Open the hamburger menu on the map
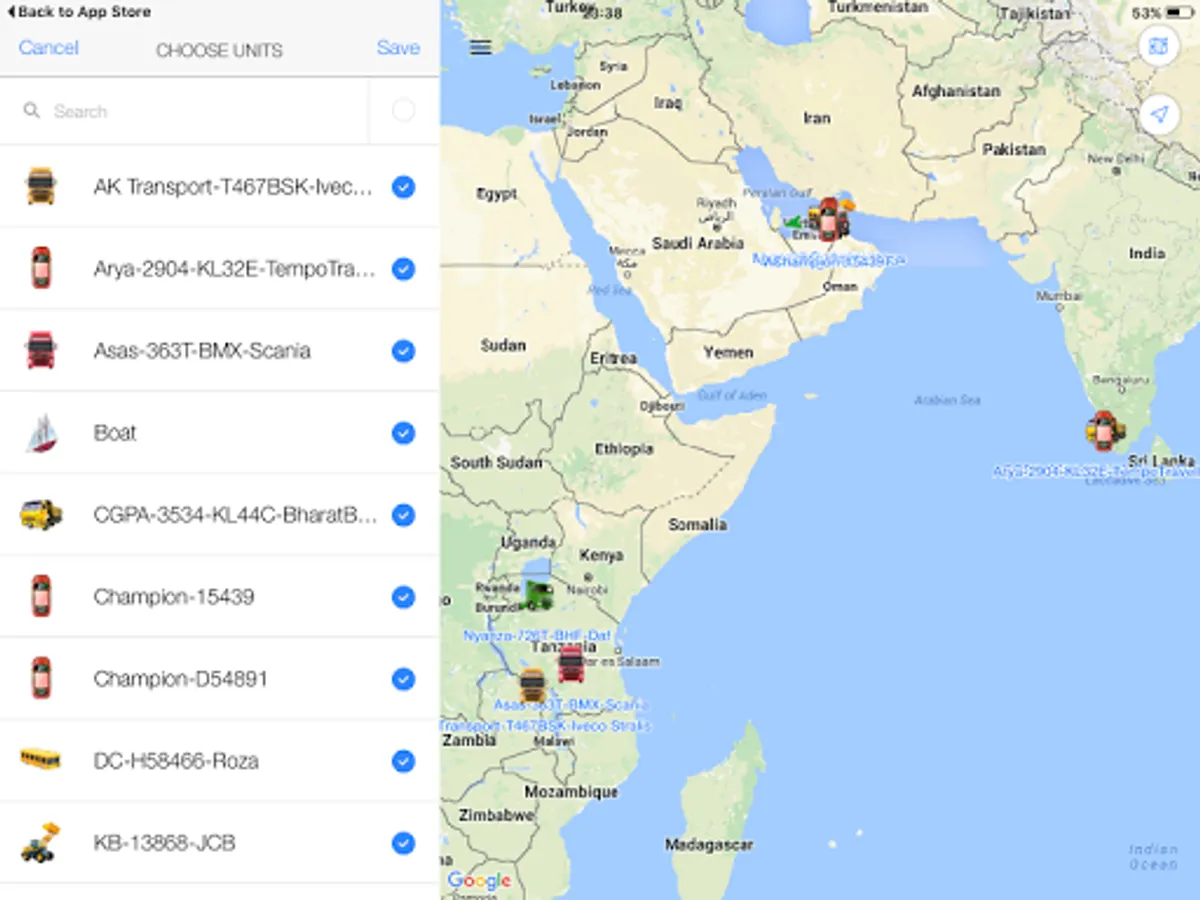The image size is (1200, 900). 481,47
